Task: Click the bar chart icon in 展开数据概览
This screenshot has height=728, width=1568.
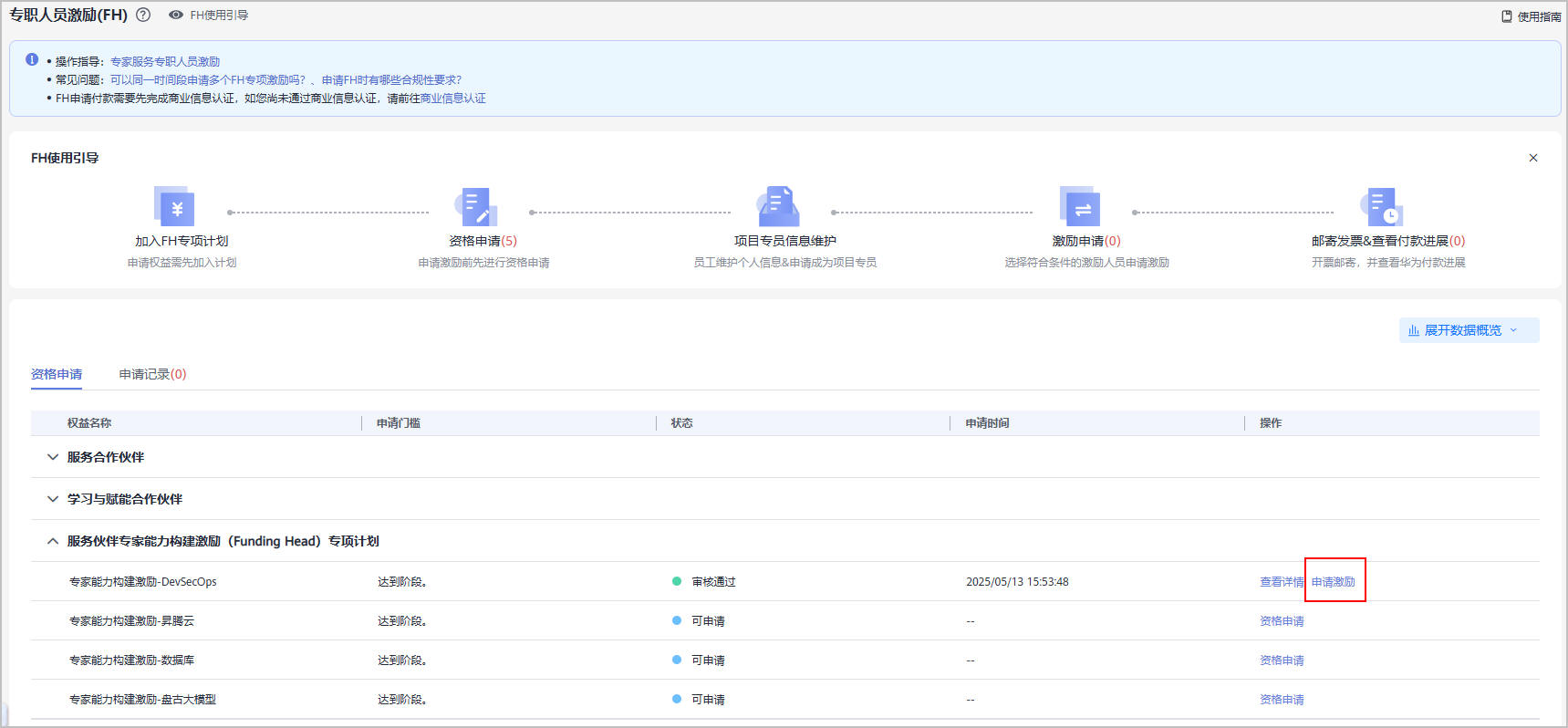Action: click(1414, 330)
